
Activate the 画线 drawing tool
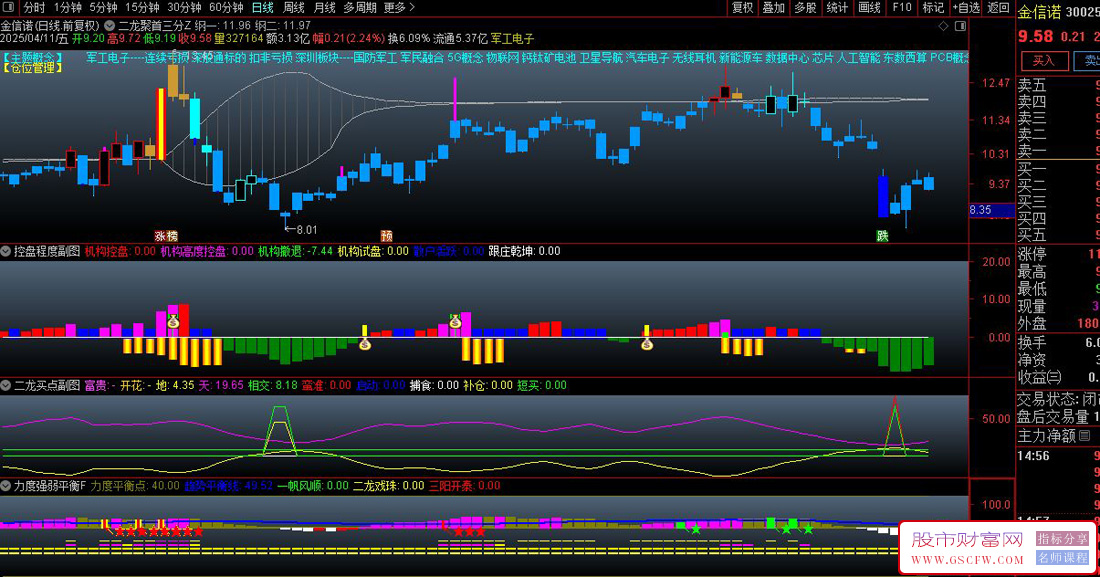(869, 8)
